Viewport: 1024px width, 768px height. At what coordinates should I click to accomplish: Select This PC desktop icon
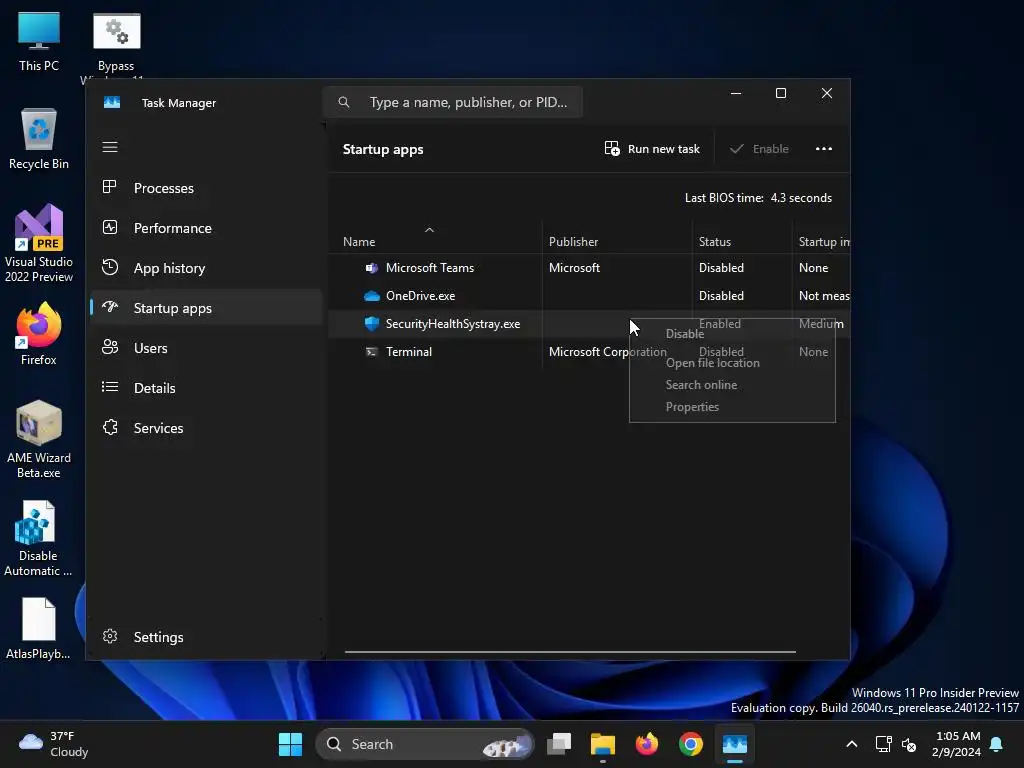tap(39, 42)
